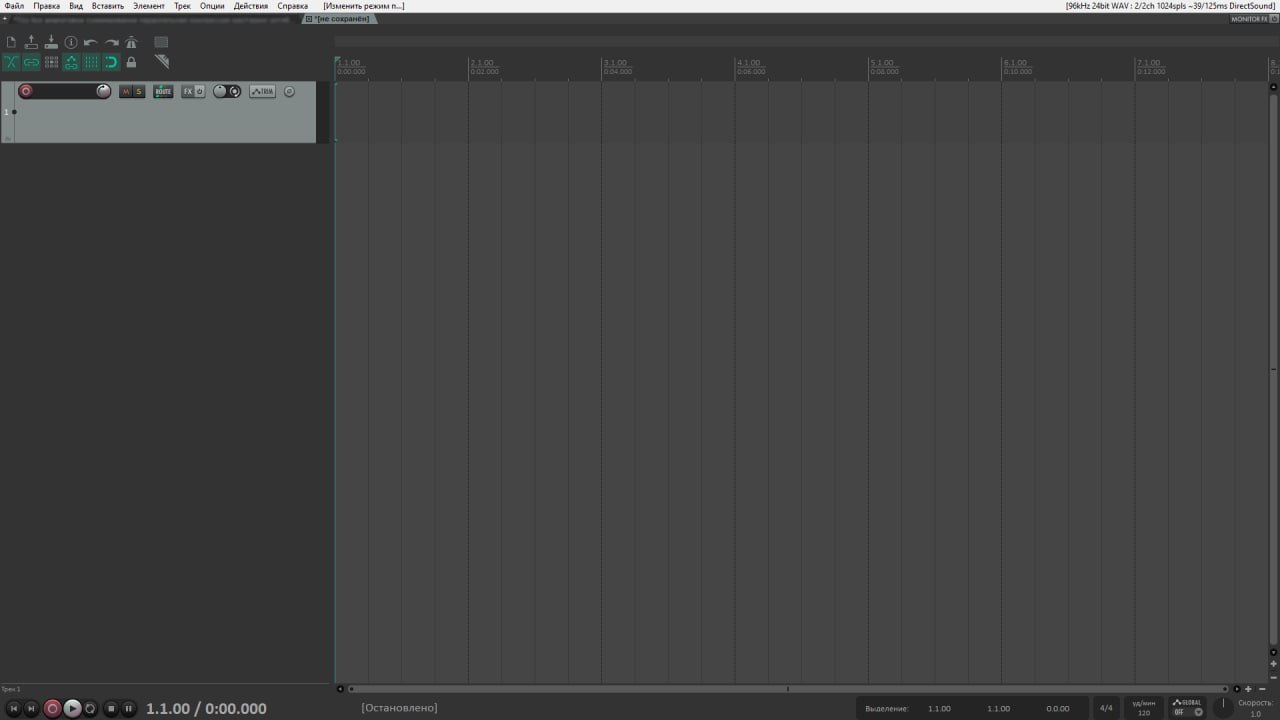Open the Опции menu
1280x720 pixels.
point(212,6)
